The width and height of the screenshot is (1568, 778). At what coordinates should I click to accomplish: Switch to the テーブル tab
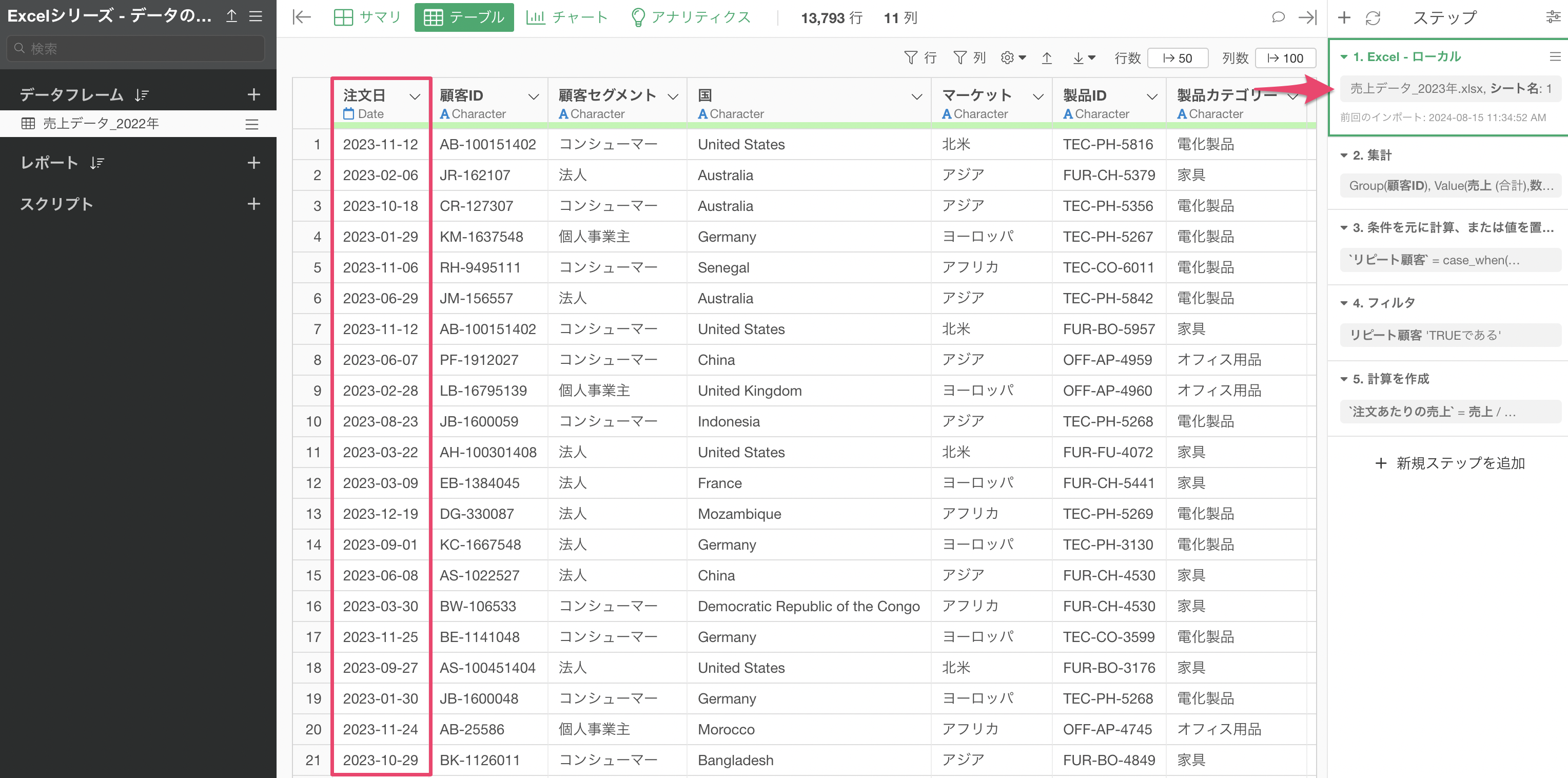pos(464,17)
